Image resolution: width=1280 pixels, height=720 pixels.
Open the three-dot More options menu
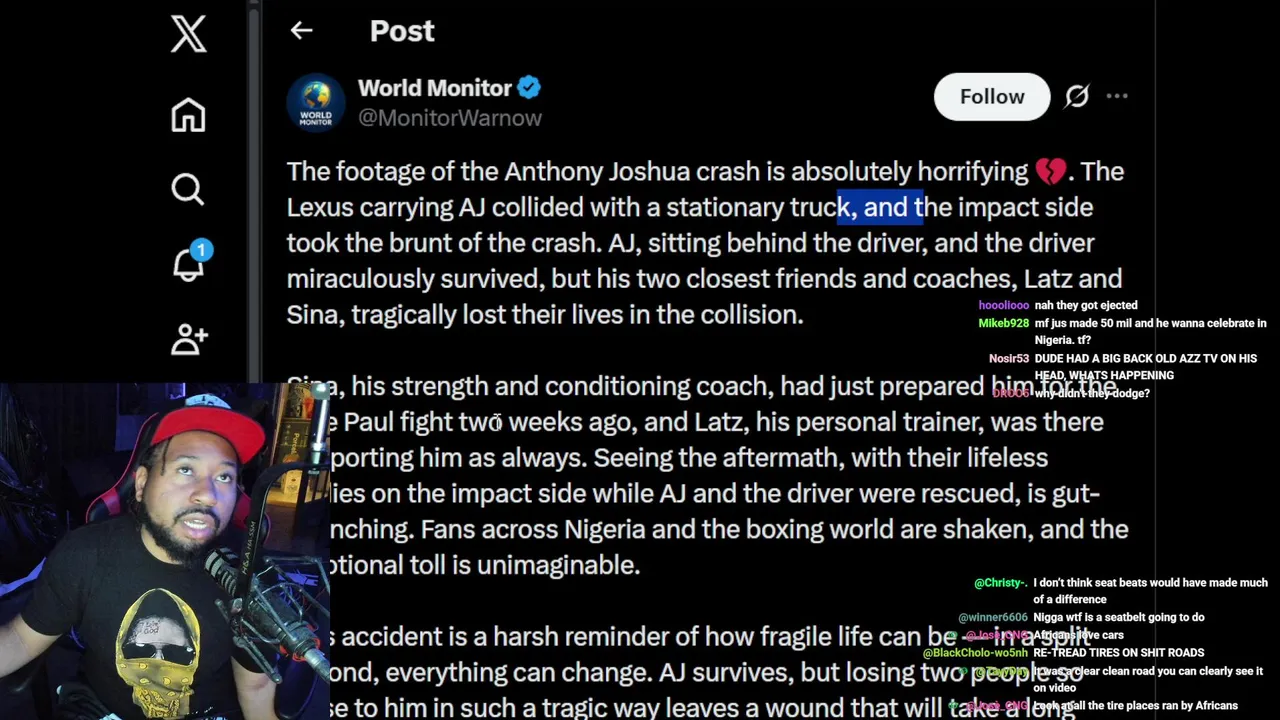(1117, 96)
